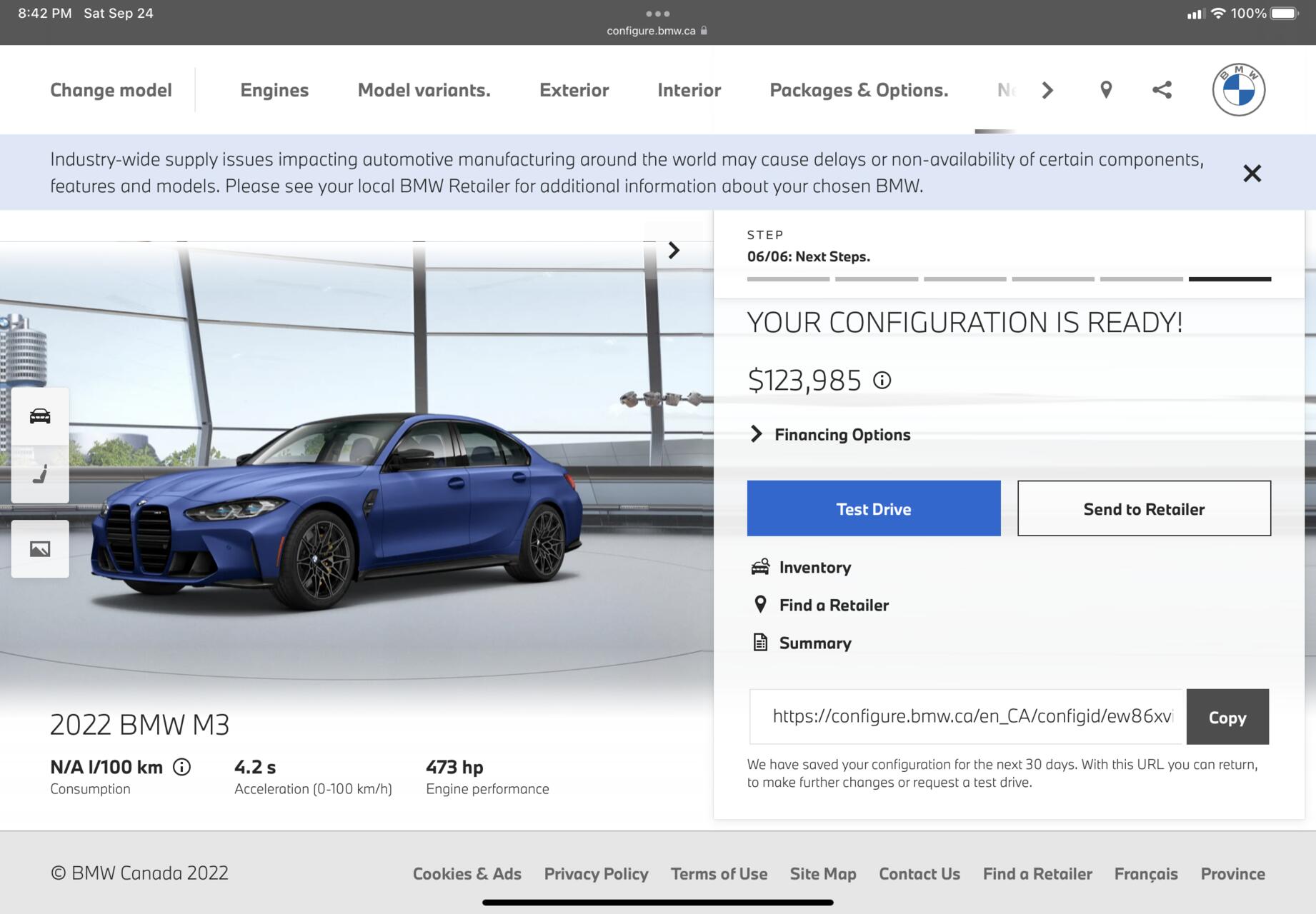Click the first step progress bar segment

point(788,279)
